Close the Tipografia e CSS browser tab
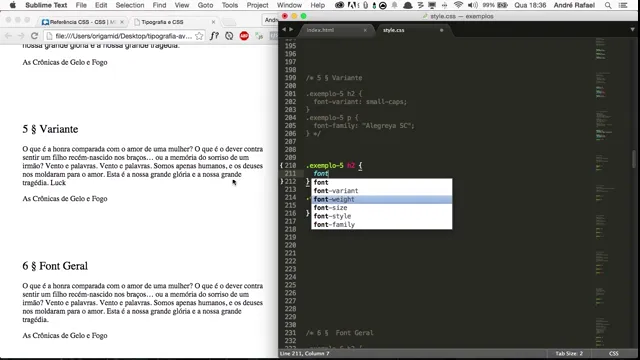Viewport: 640px width, 360px height. click(x=213, y=22)
